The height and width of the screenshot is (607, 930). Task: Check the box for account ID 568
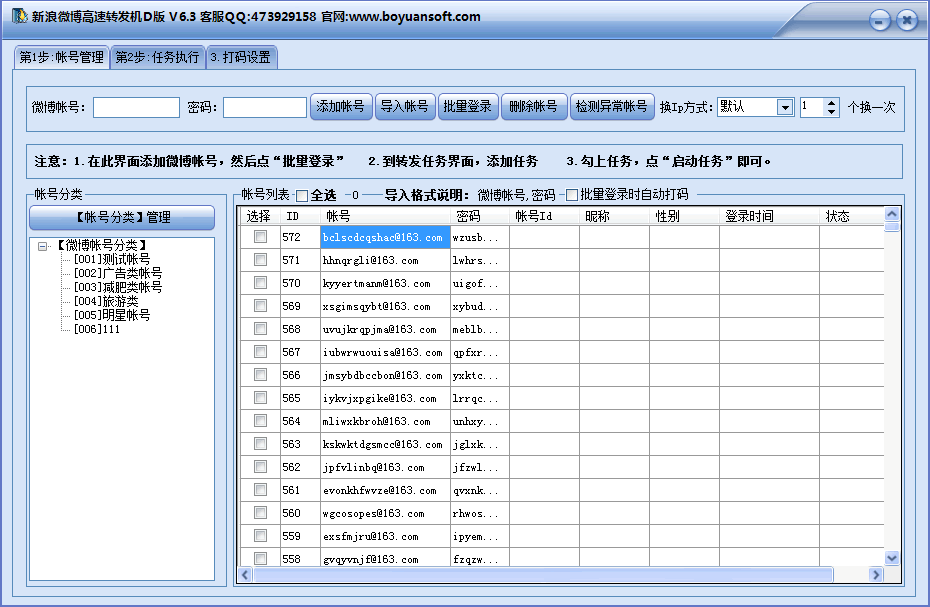(260, 329)
